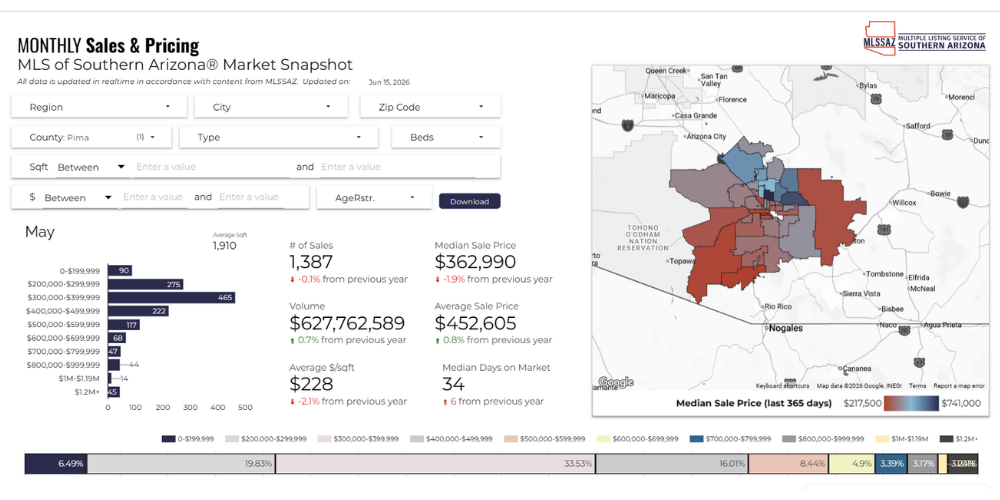
Task: Click the $700,000-$799,999 legend swatch
Action: [x=696, y=439]
